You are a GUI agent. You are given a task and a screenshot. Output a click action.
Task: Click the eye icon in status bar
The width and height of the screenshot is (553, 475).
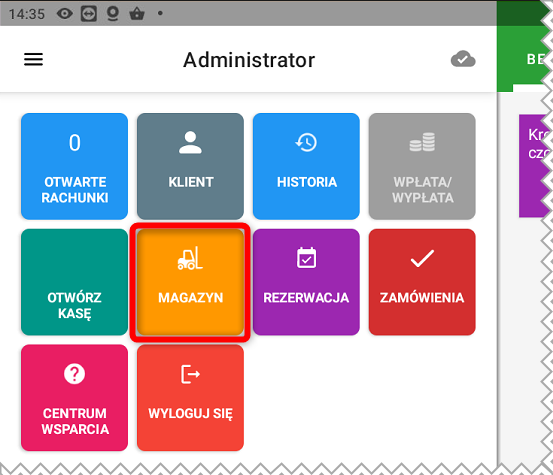coord(65,14)
